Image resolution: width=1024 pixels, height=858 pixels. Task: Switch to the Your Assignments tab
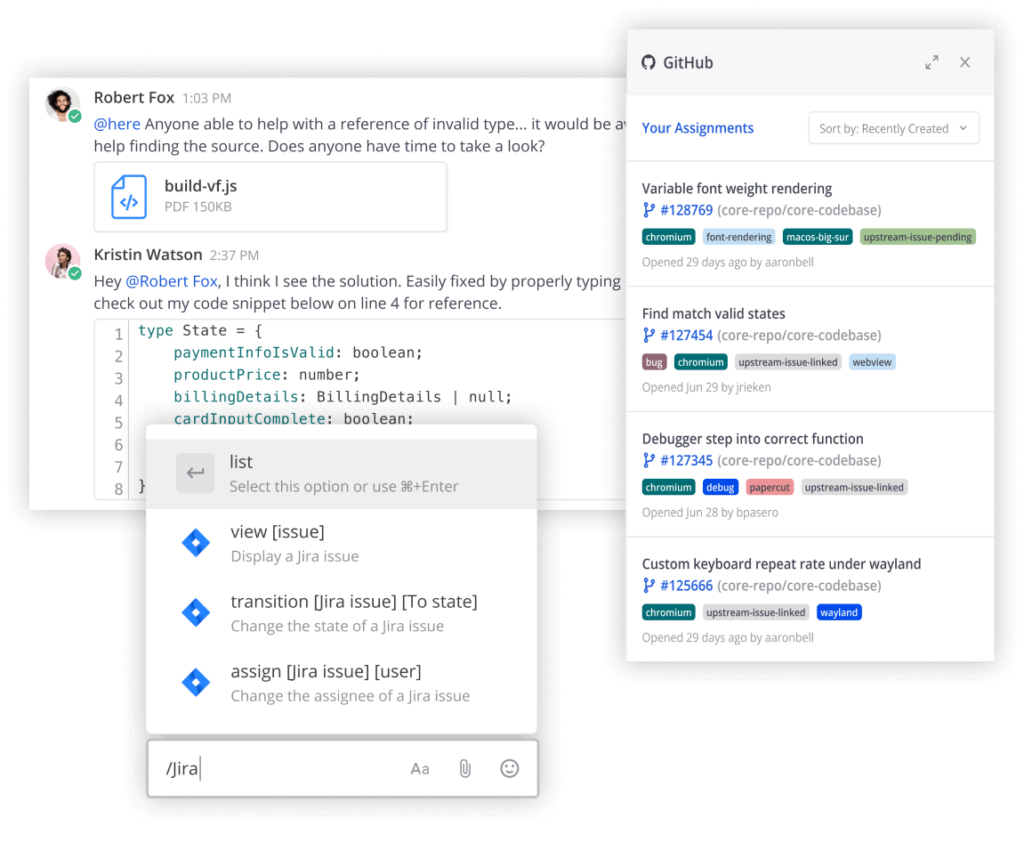(697, 128)
